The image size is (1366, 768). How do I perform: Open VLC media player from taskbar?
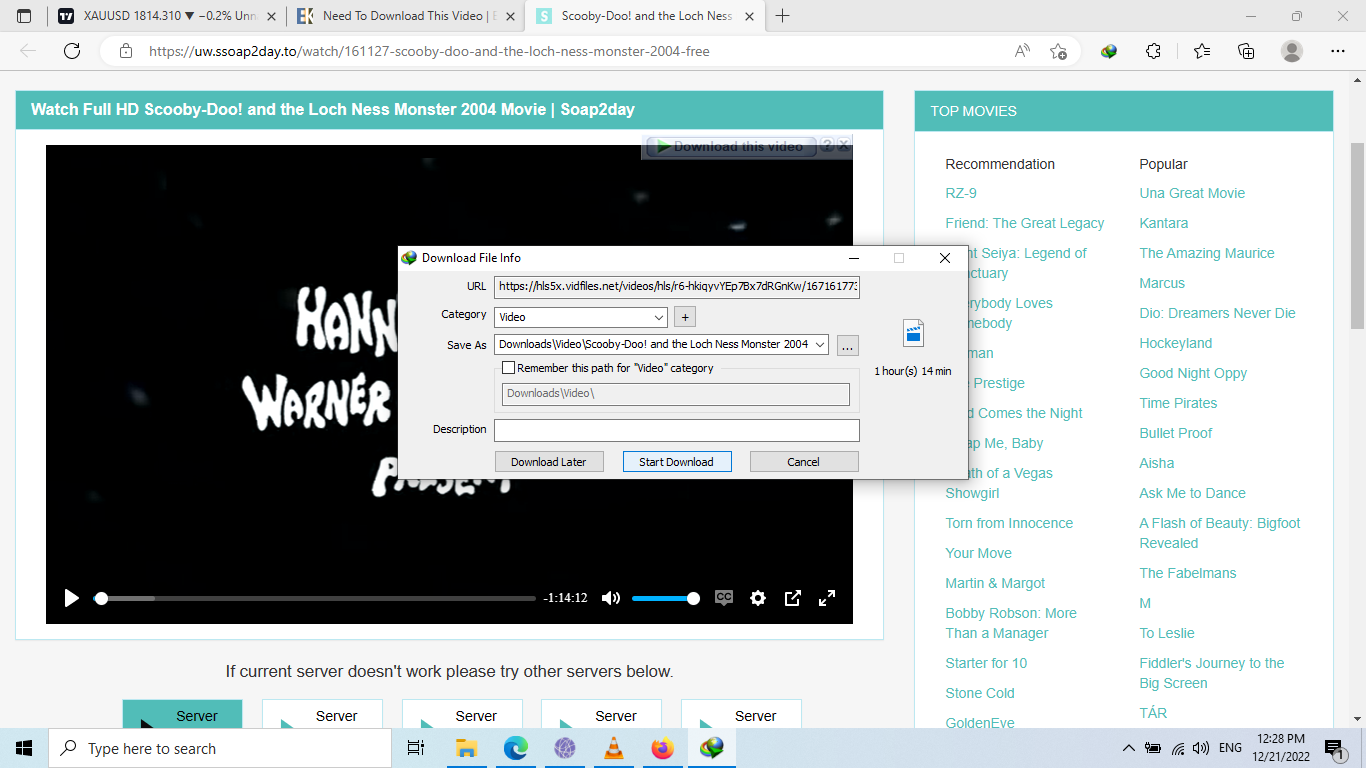(x=614, y=748)
